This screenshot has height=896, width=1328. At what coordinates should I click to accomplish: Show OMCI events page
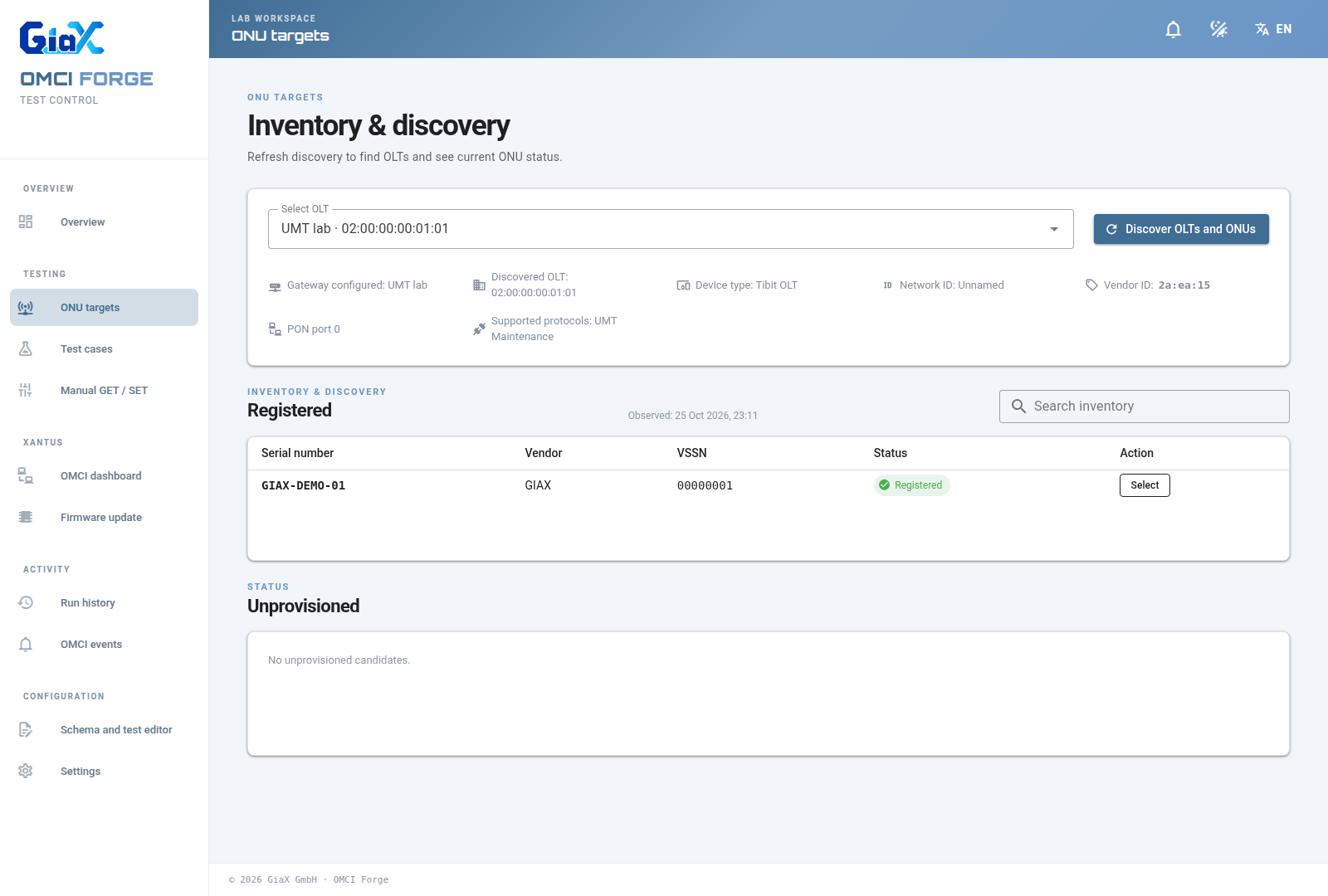[105, 644]
